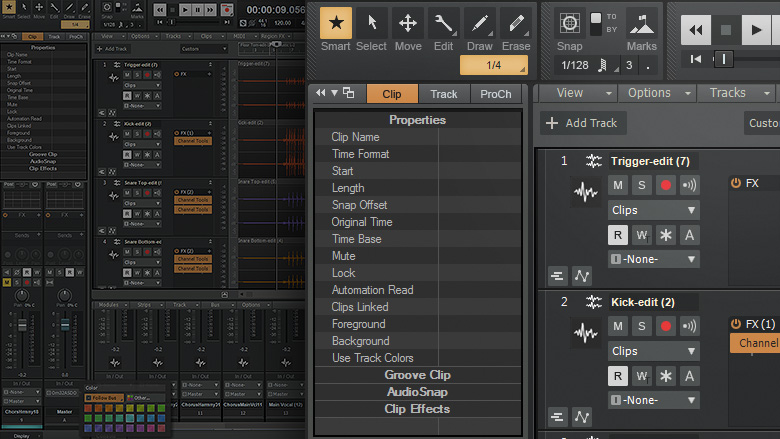This screenshot has width=780, height=439.
Task: Bypass FX (1) rack power on Kick-edit track
Action: click(x=736, y=324)
